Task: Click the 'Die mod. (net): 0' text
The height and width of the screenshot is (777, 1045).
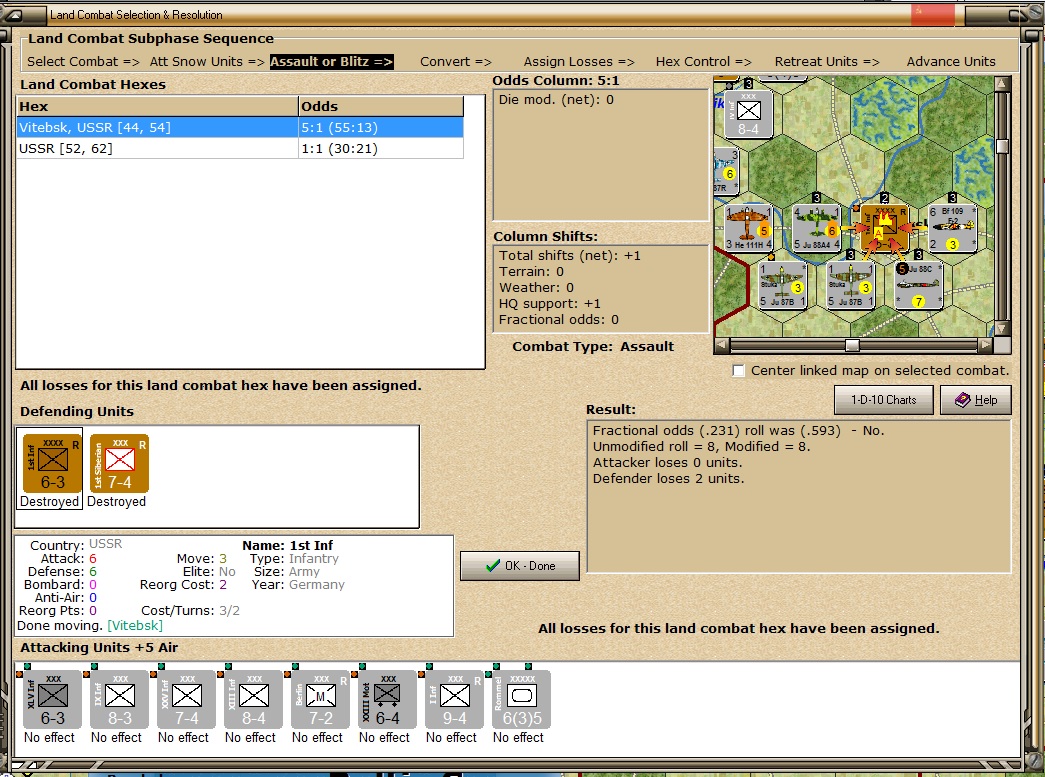Action: 556,100
